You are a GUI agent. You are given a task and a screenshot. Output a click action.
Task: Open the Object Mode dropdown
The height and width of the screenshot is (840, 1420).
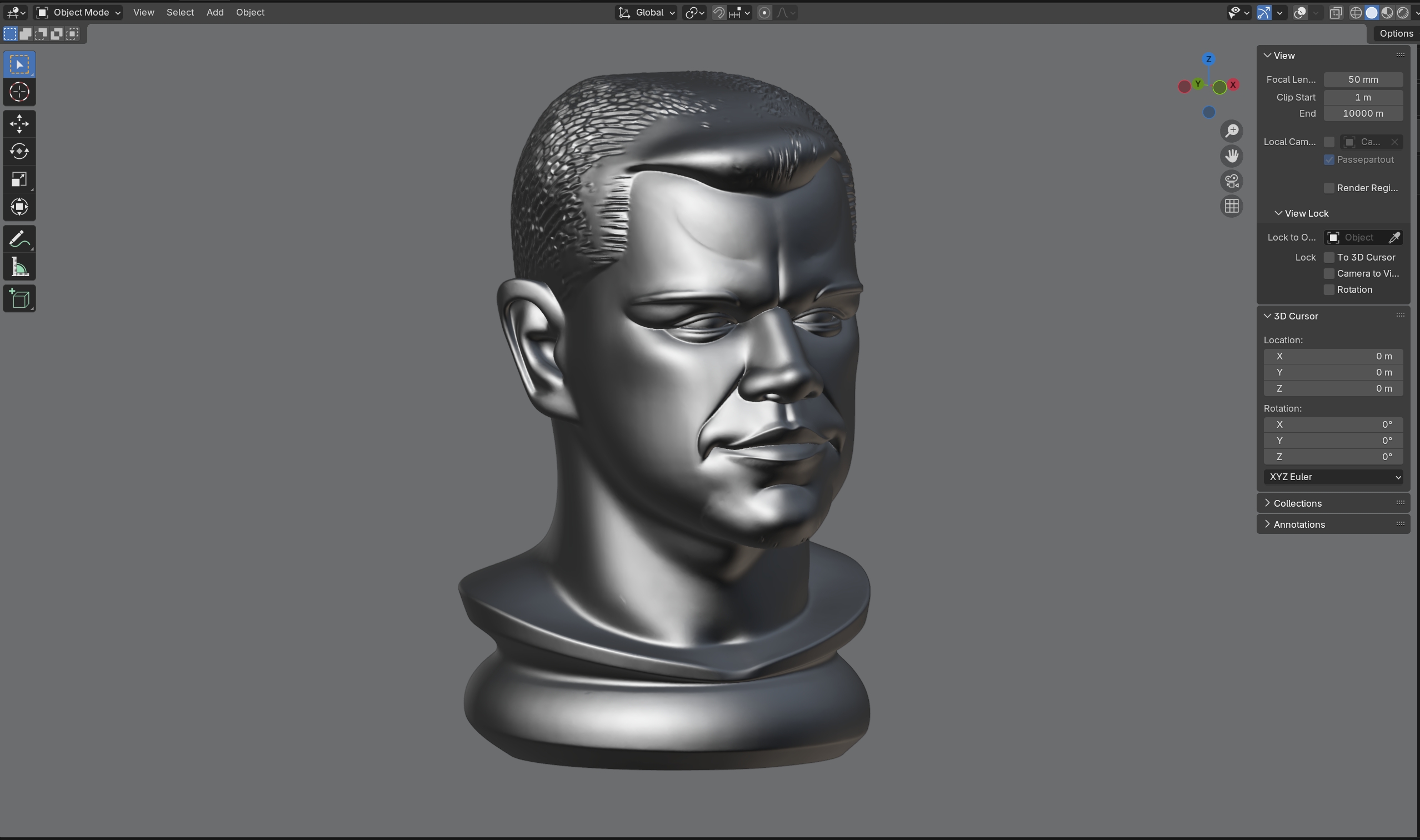click(78, 12)
